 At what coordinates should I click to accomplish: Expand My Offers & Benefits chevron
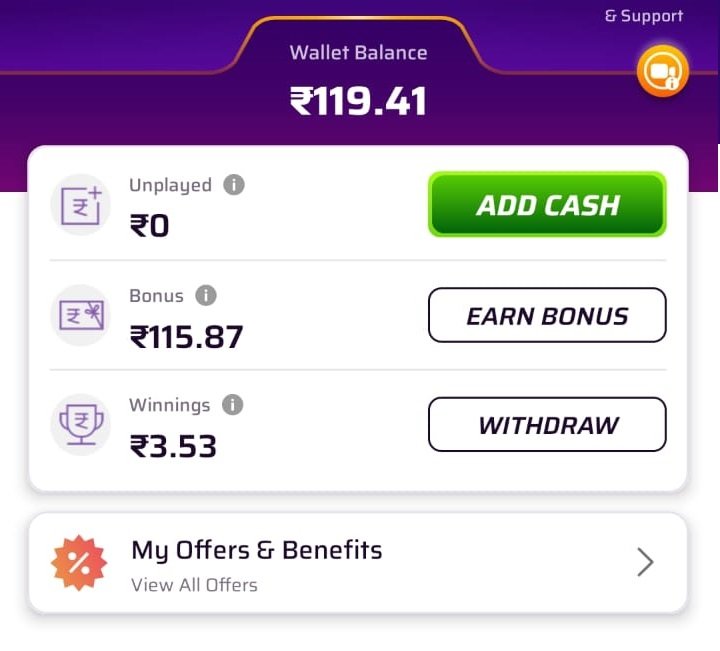point(645,562)
